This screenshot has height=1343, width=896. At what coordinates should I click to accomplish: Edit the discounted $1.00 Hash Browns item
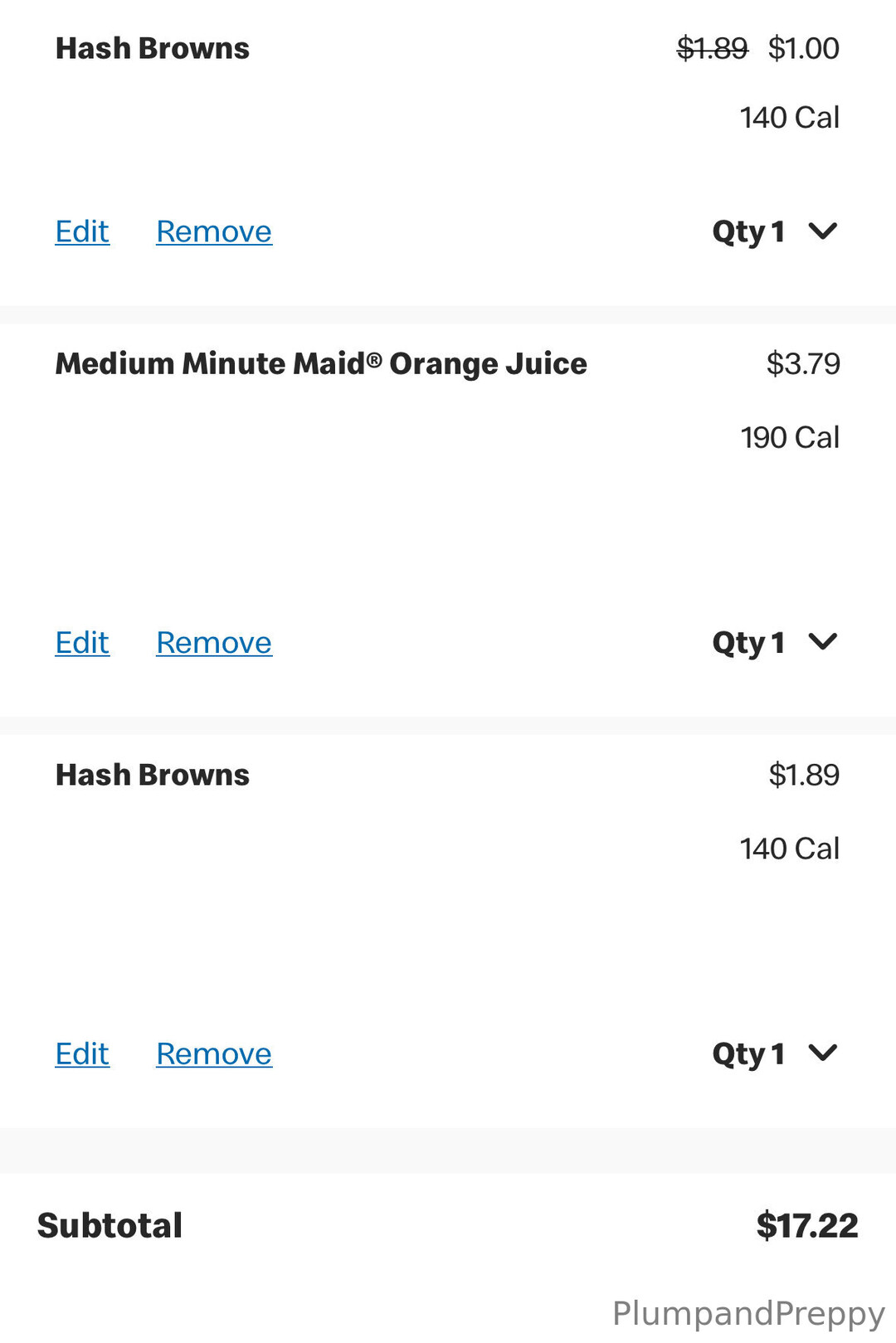82,231
